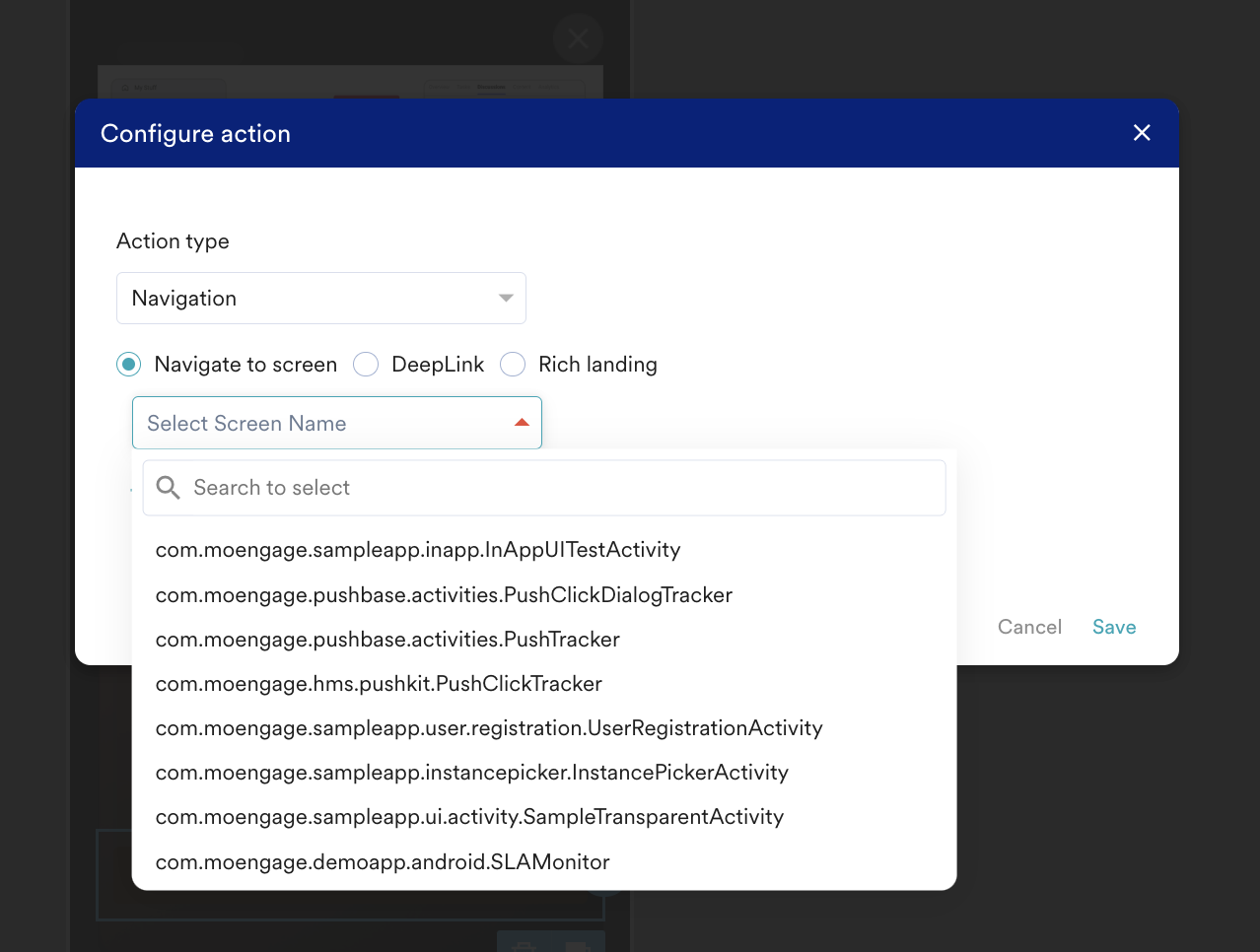Click the red caret on Select Screen Name
The image size is (1260, 952).
point(522,423)
